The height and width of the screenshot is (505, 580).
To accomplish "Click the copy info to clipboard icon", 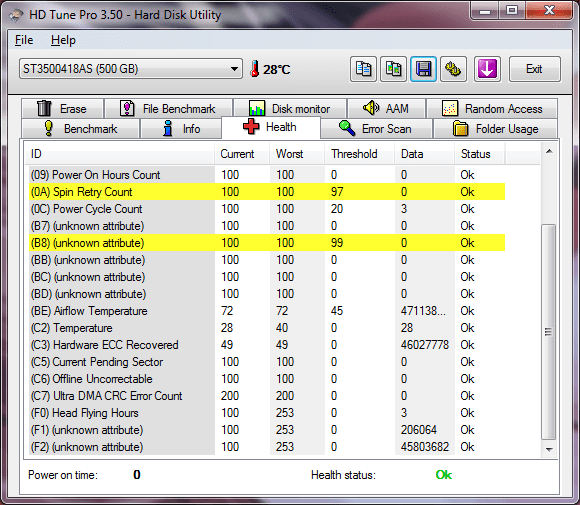I will [363, 69].
